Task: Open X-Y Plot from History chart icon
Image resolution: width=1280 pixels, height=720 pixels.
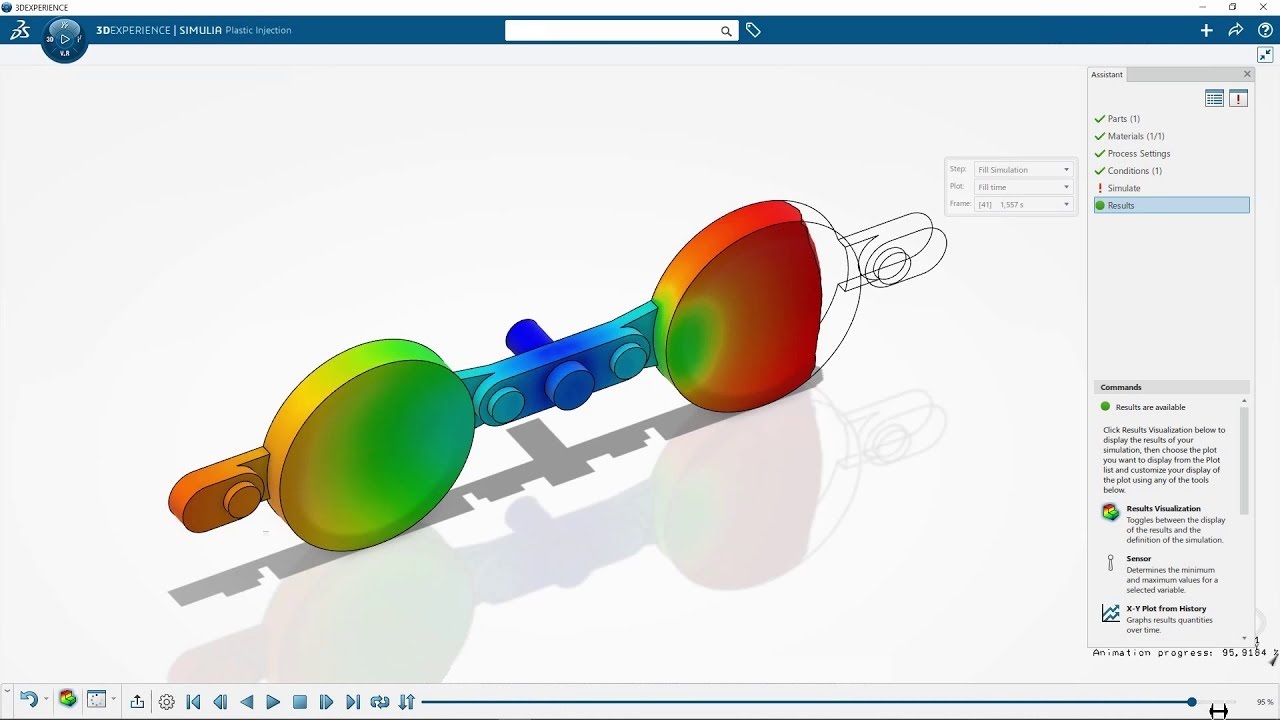Action: (x=1110, y=613)
